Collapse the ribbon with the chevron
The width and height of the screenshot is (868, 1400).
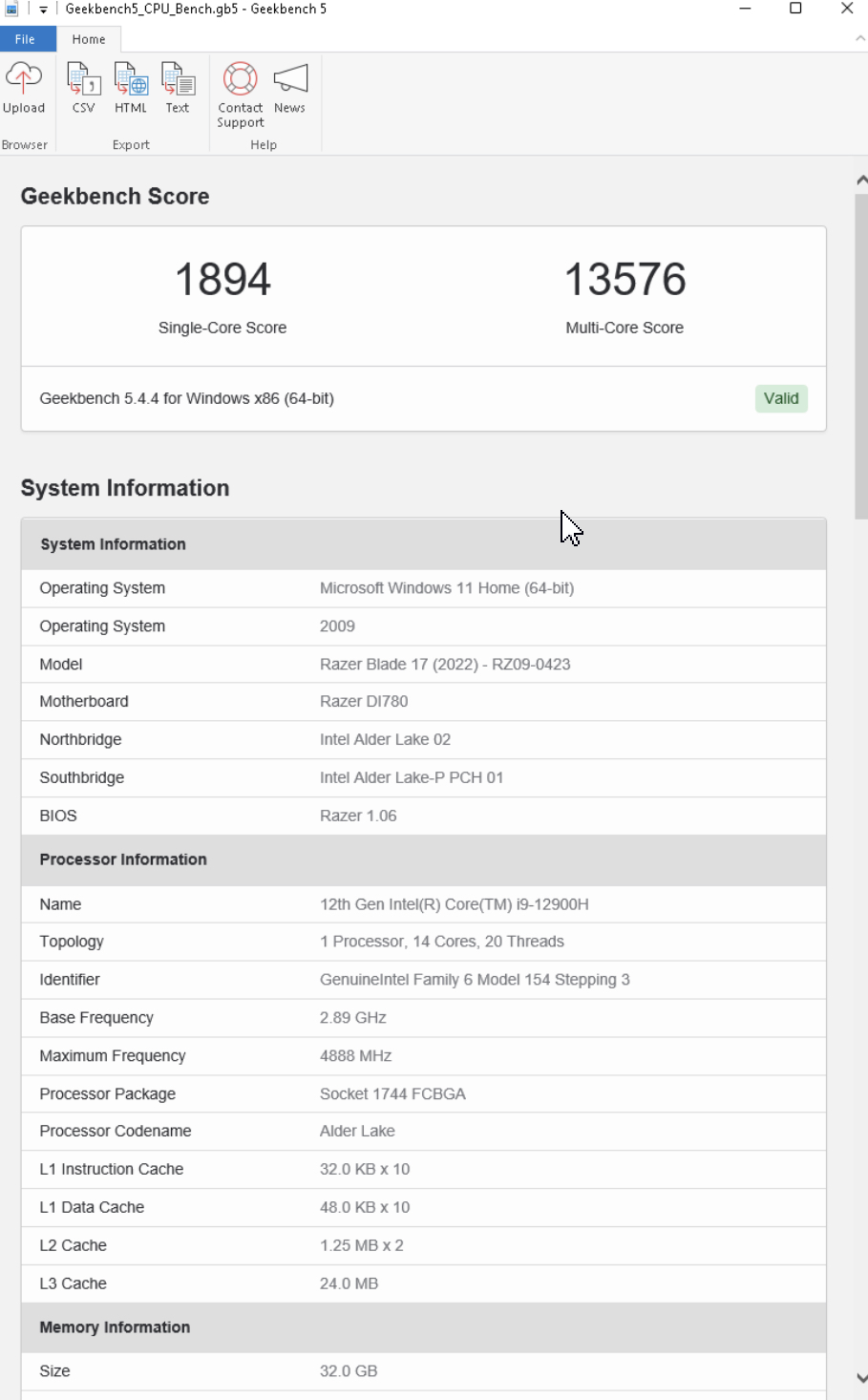tap(860, 39)
